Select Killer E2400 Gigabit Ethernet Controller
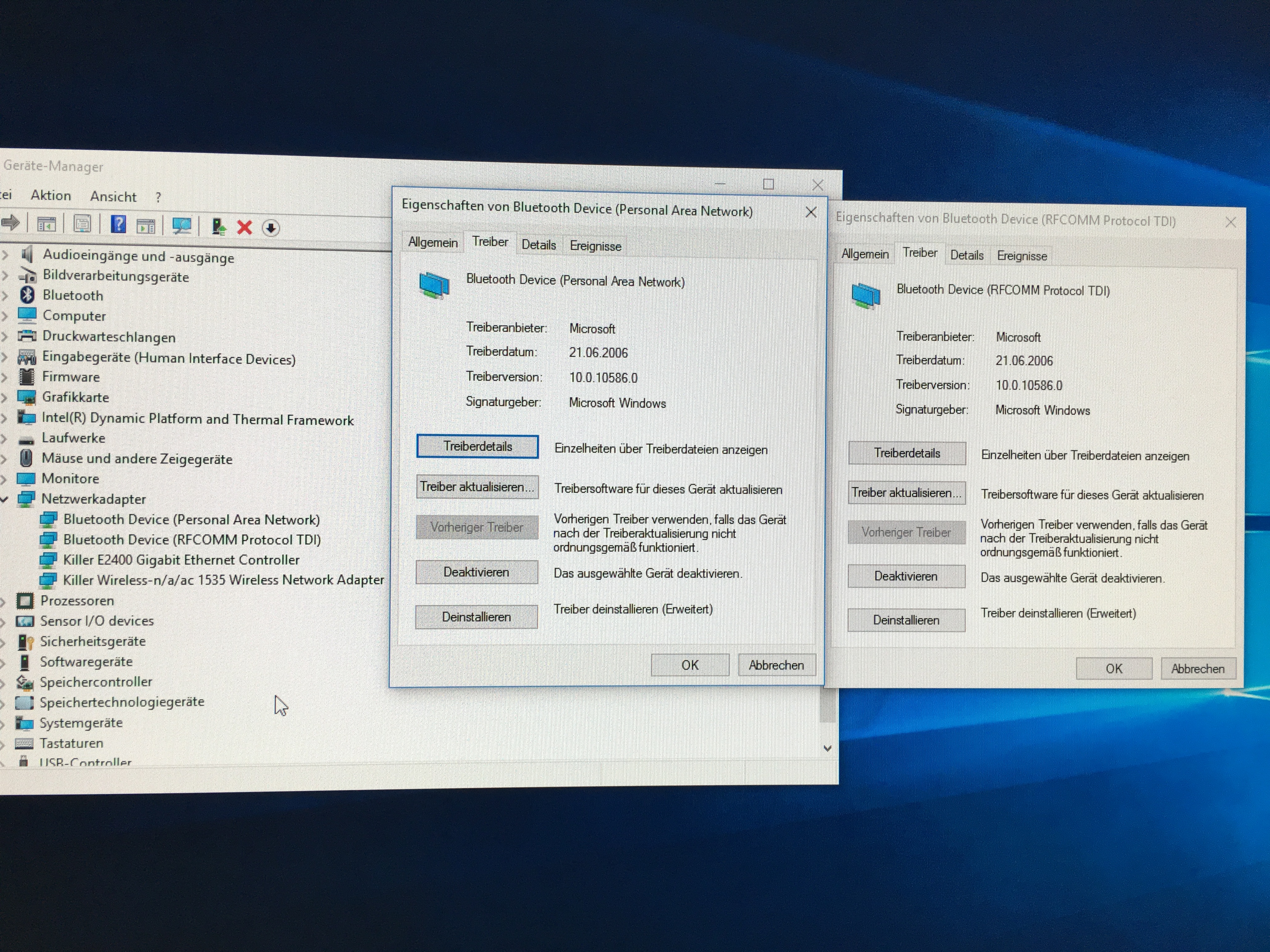 pyautogui.click(x=181, y=559)
